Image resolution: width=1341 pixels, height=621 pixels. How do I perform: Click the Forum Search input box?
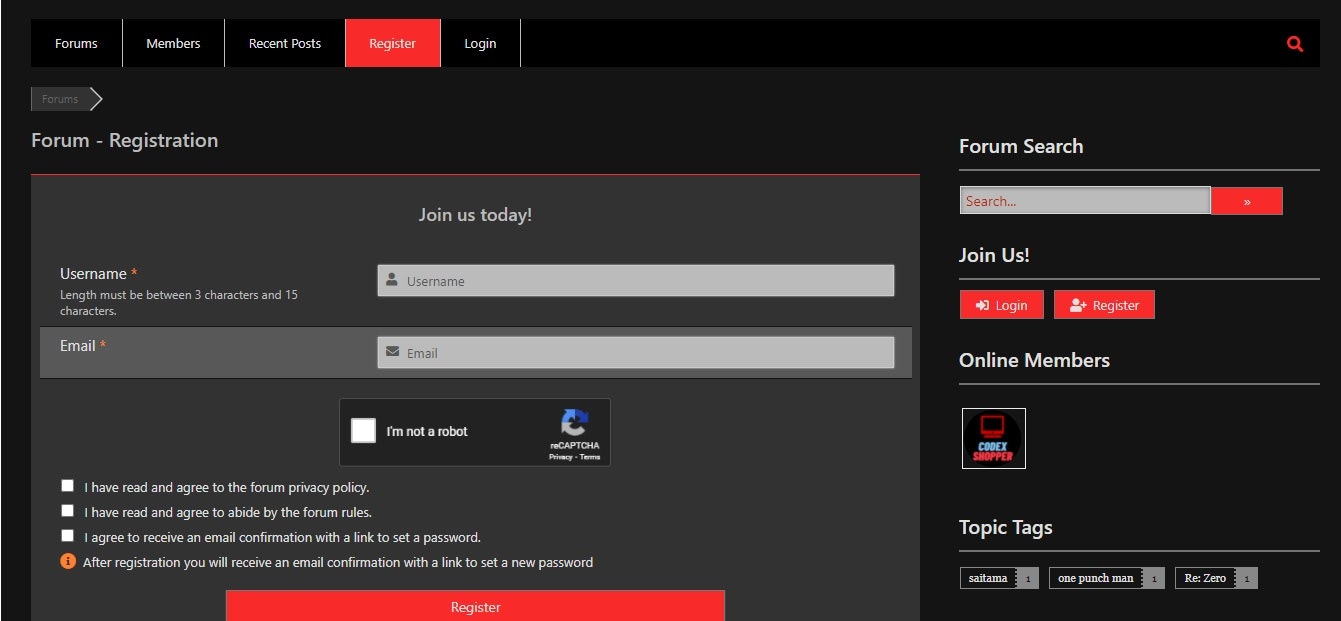[1084, 200]
